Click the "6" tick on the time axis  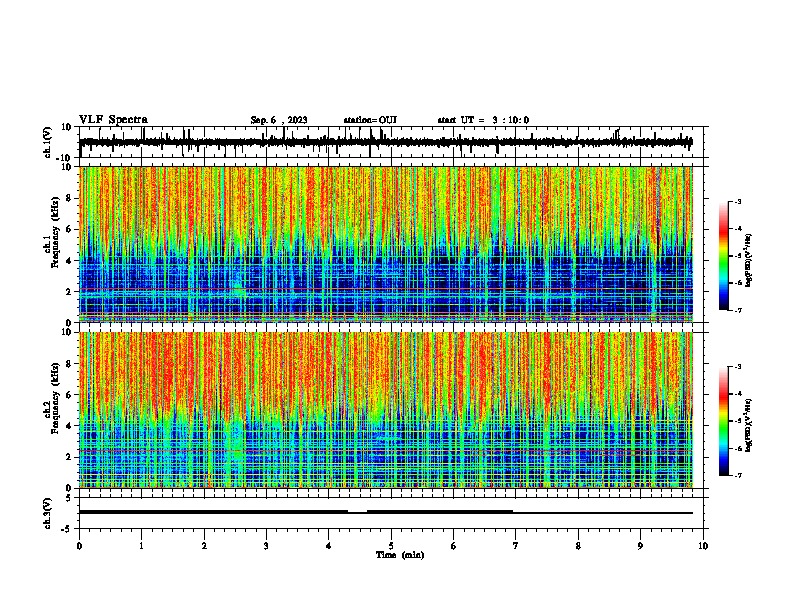(454, 546)
